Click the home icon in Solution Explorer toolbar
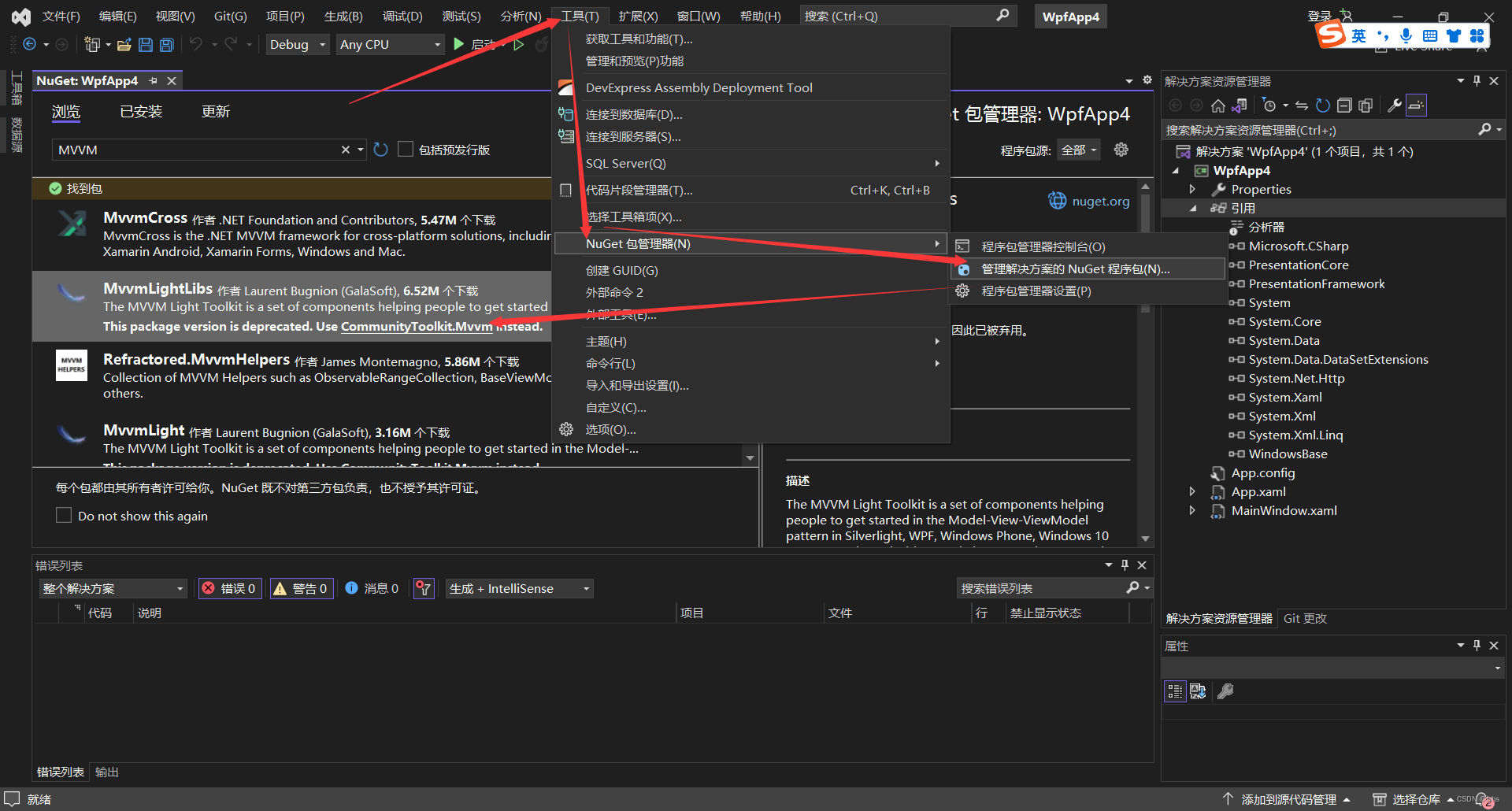The image size is (1512, 811). tap(1218, 106)
